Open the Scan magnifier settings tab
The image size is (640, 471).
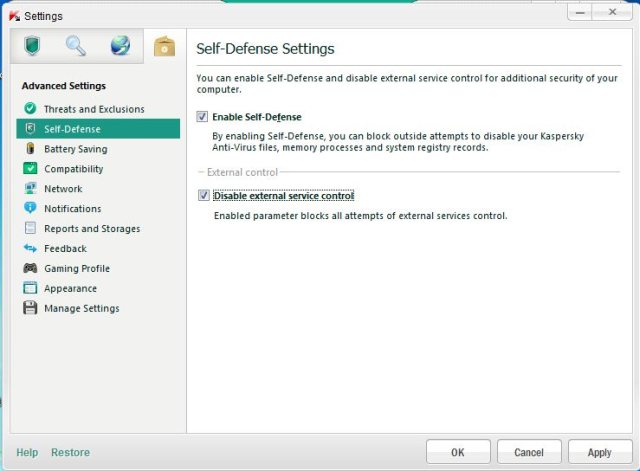75,45
